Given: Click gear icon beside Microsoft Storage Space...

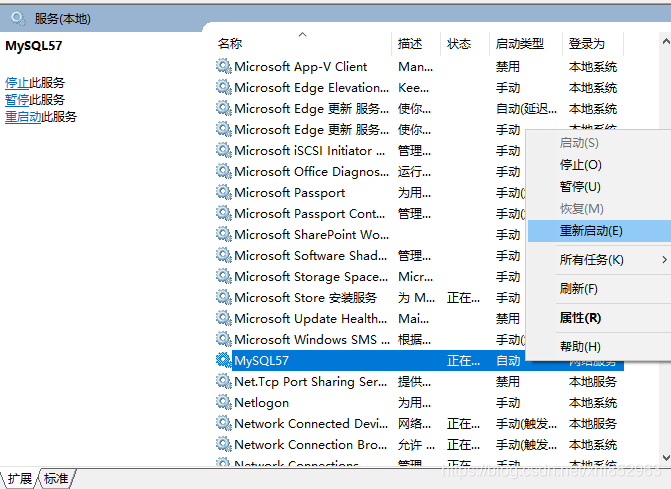Looking at the screenshot, I should click(x=223, y=276).
